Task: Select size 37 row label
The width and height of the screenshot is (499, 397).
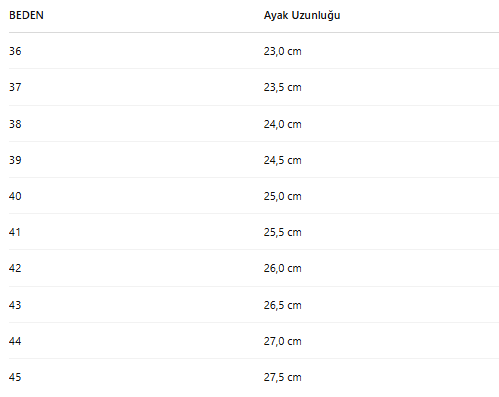Action: [x=15, y=87]
